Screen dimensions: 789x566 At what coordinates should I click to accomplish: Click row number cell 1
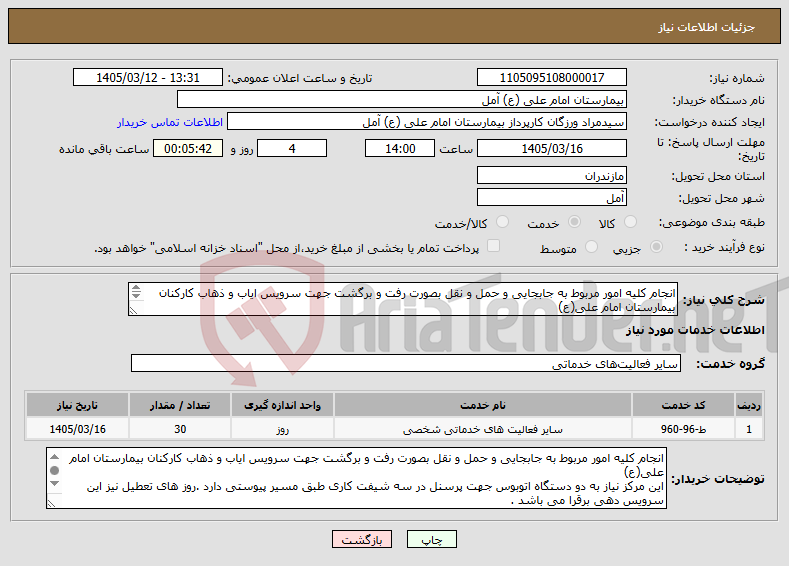(748, 429)
